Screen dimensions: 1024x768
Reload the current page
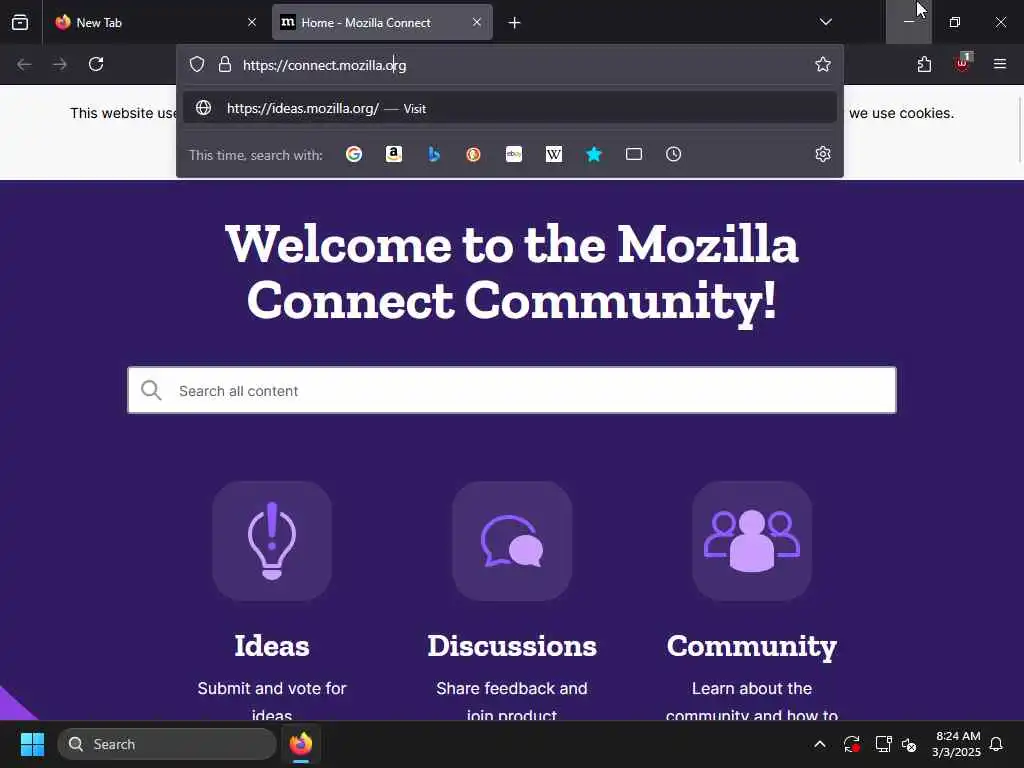pyautogui.click(x=96, y=64)
